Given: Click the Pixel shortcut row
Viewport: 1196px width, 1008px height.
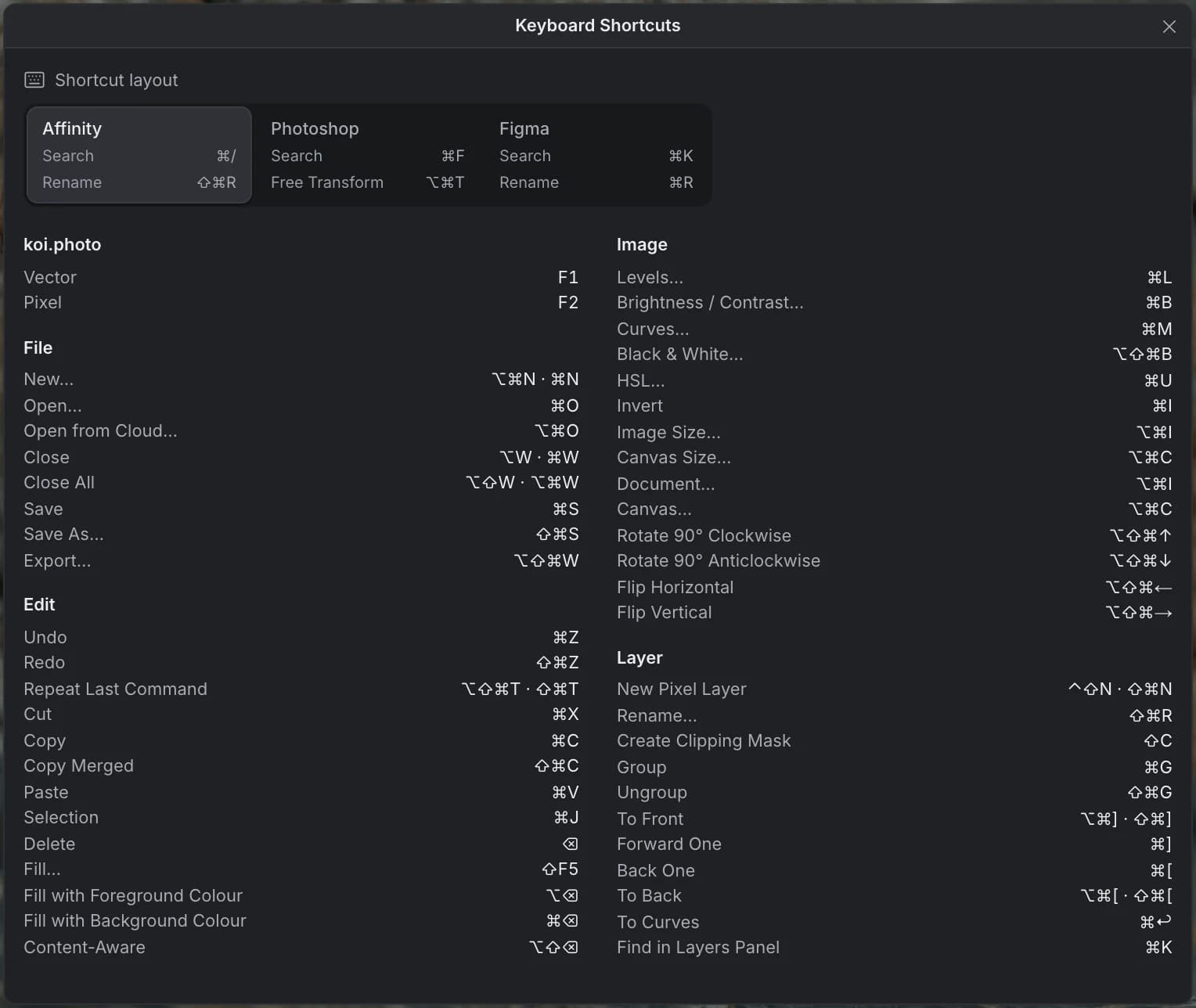Looking at the screenshot, I should 301,302.
